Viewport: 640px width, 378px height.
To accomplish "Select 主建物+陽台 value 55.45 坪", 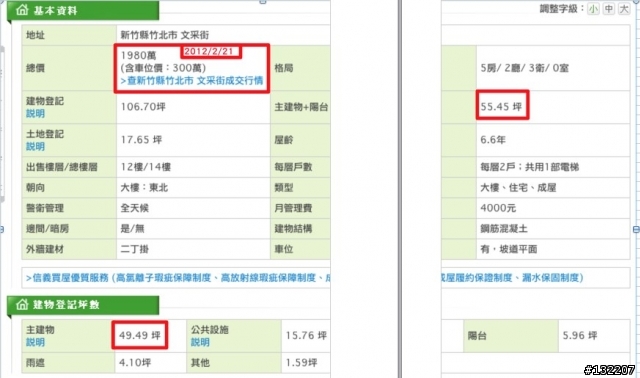I will pos(501,107).
